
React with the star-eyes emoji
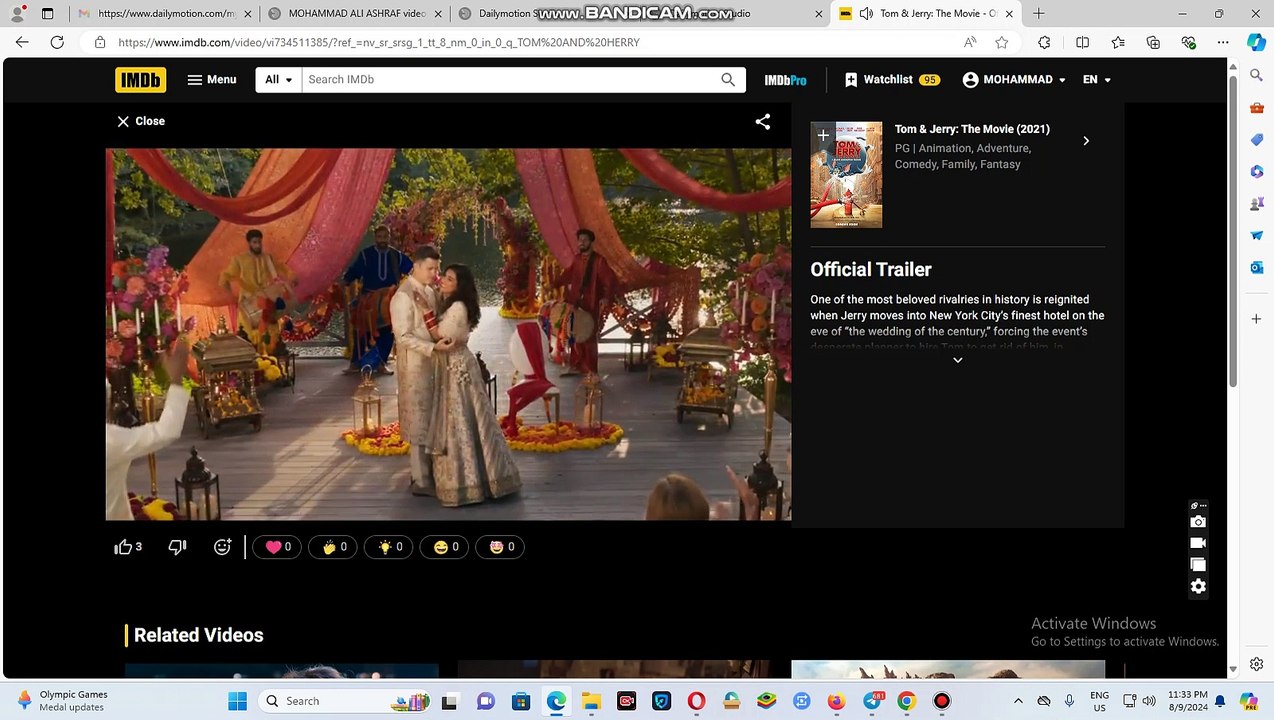click(501, 547)
